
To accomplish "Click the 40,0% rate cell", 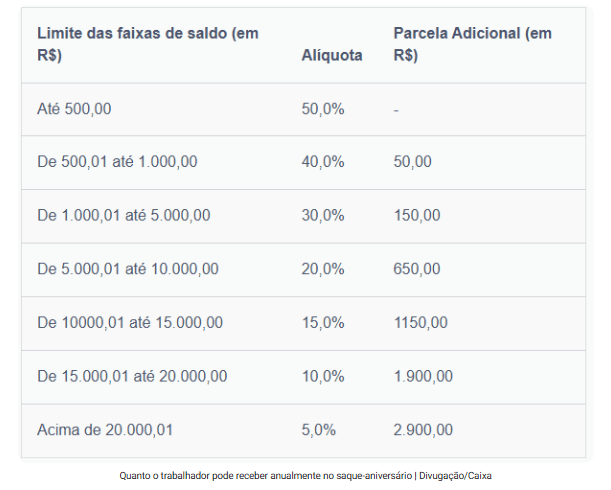I will (322, 162).
